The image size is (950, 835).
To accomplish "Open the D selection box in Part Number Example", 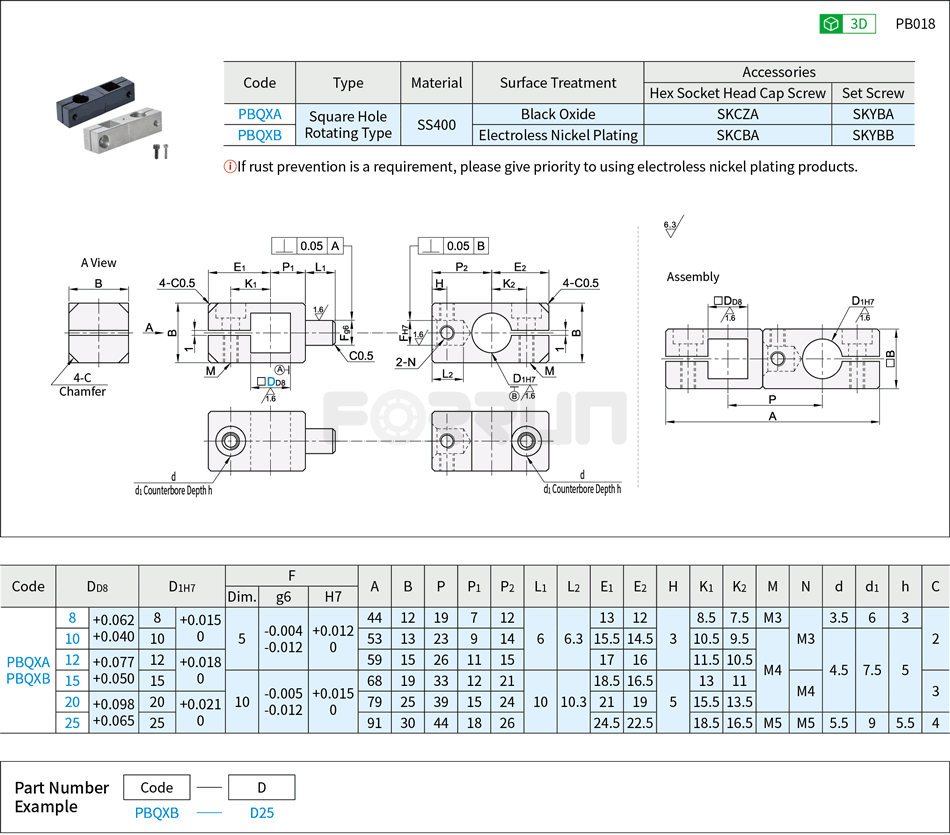I will tap(262, 787).
